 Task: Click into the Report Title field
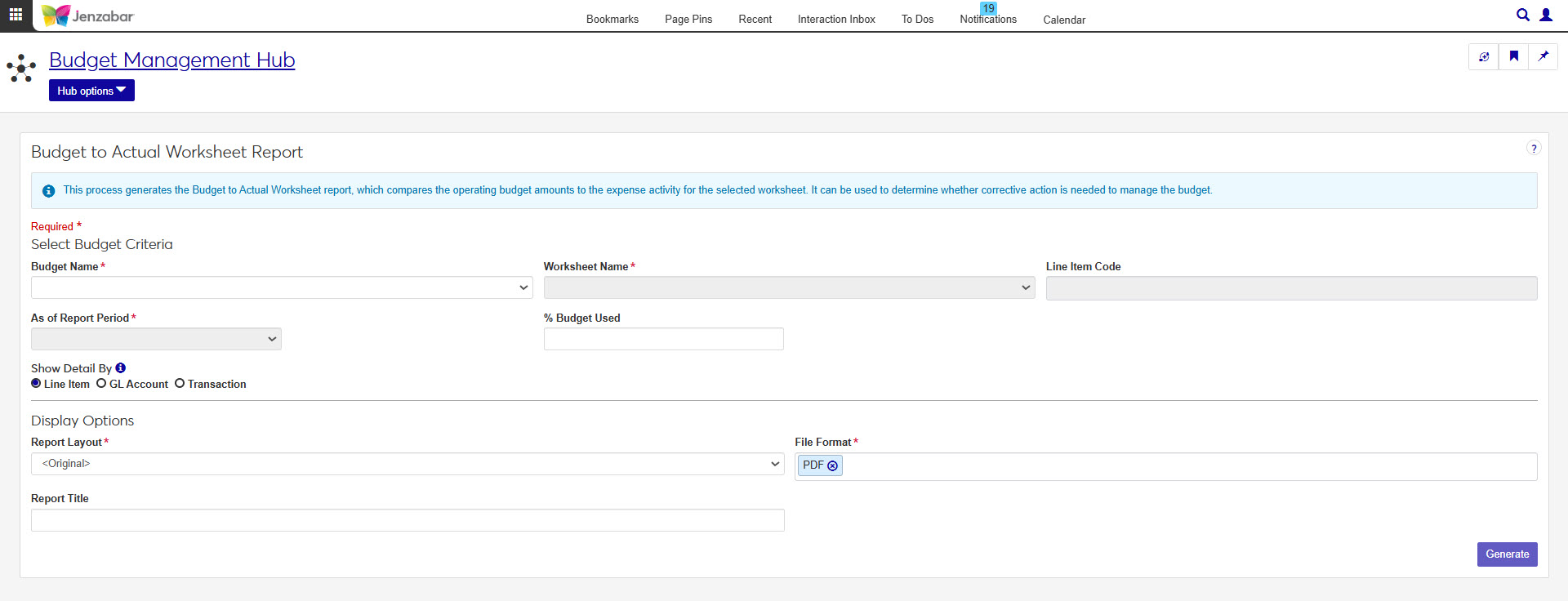pos(408,520)
